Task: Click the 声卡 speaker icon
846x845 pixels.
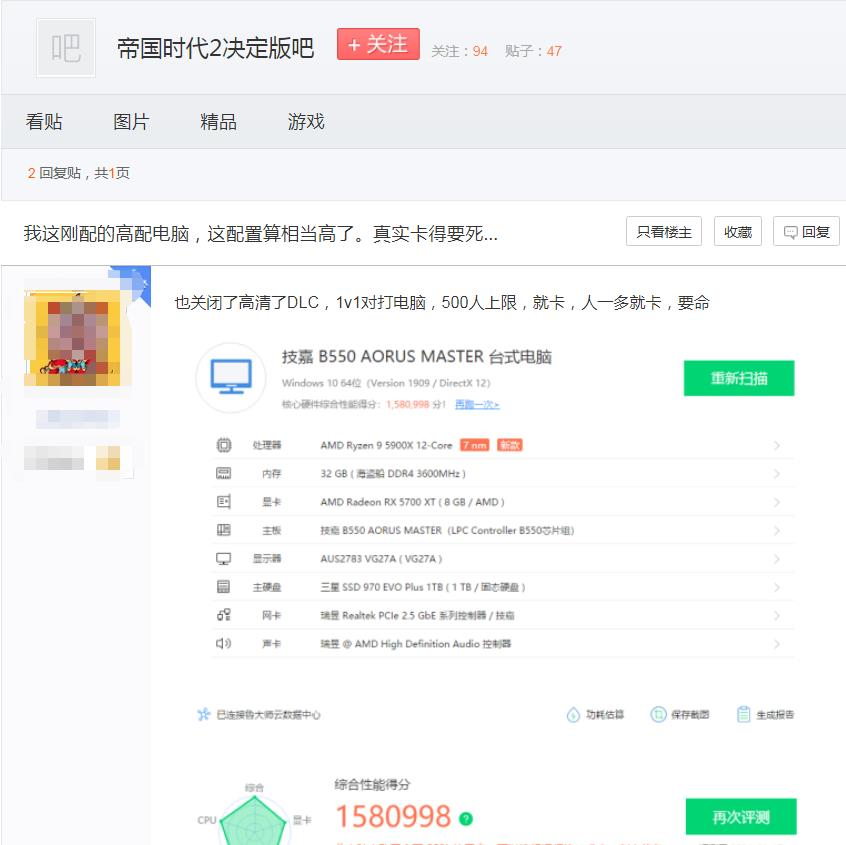Action: click(x=223, y=643)
